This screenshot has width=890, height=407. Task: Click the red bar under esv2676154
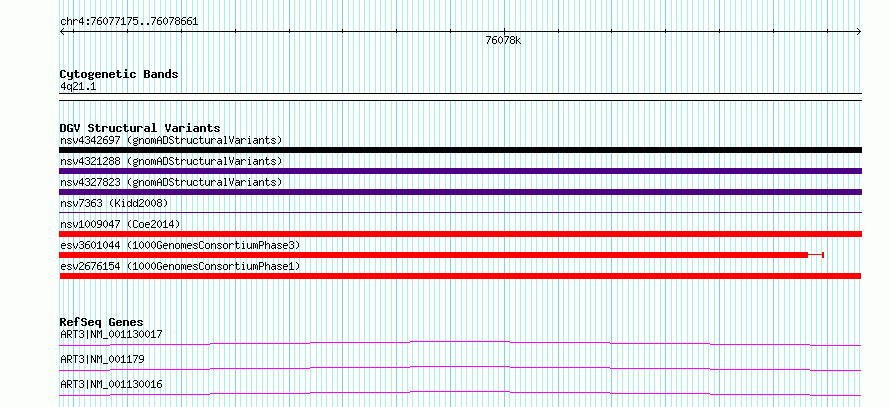click(x=460, y=276)
